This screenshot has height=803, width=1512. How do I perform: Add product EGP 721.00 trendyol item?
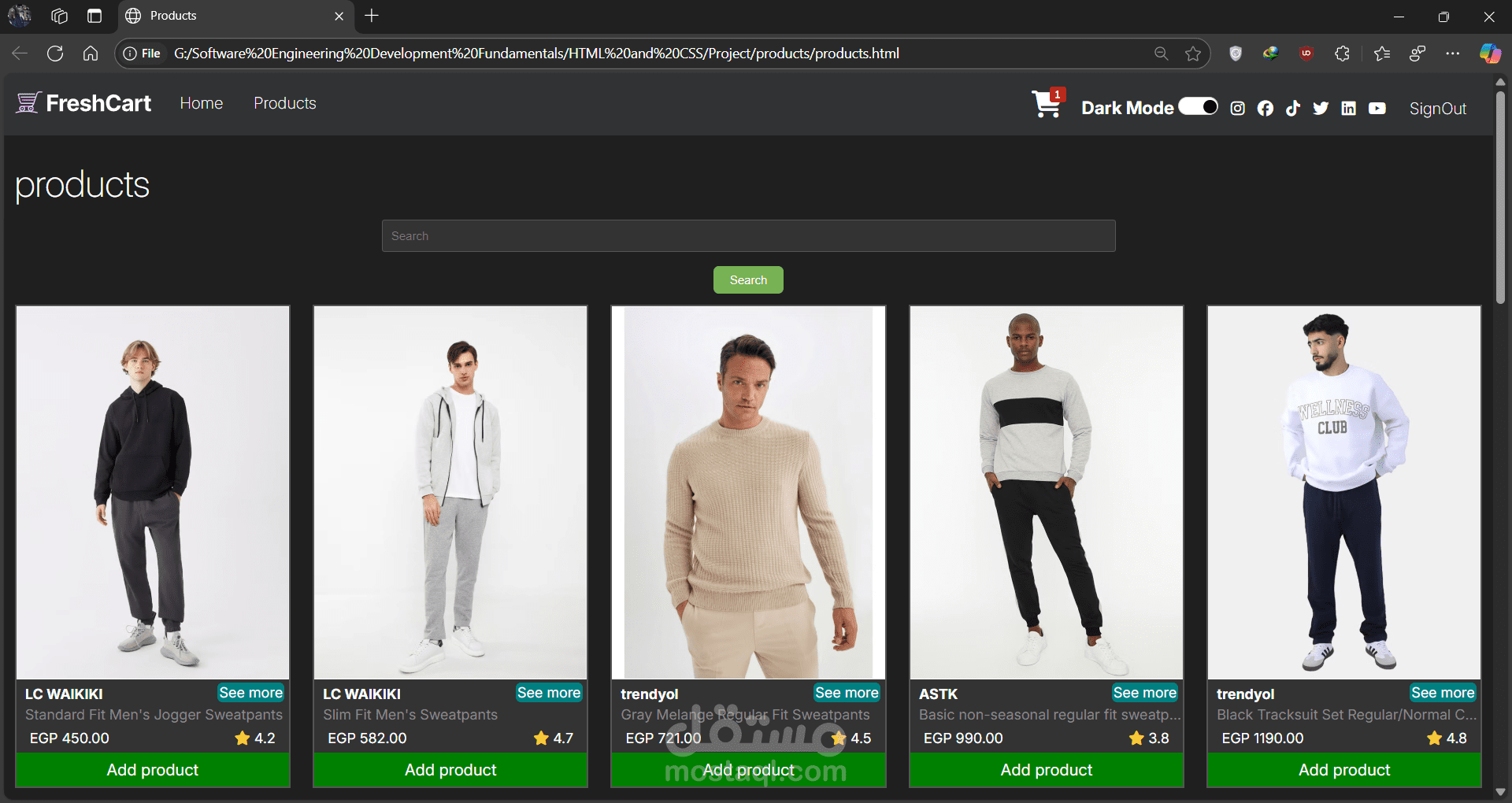[x=748, y=770]
